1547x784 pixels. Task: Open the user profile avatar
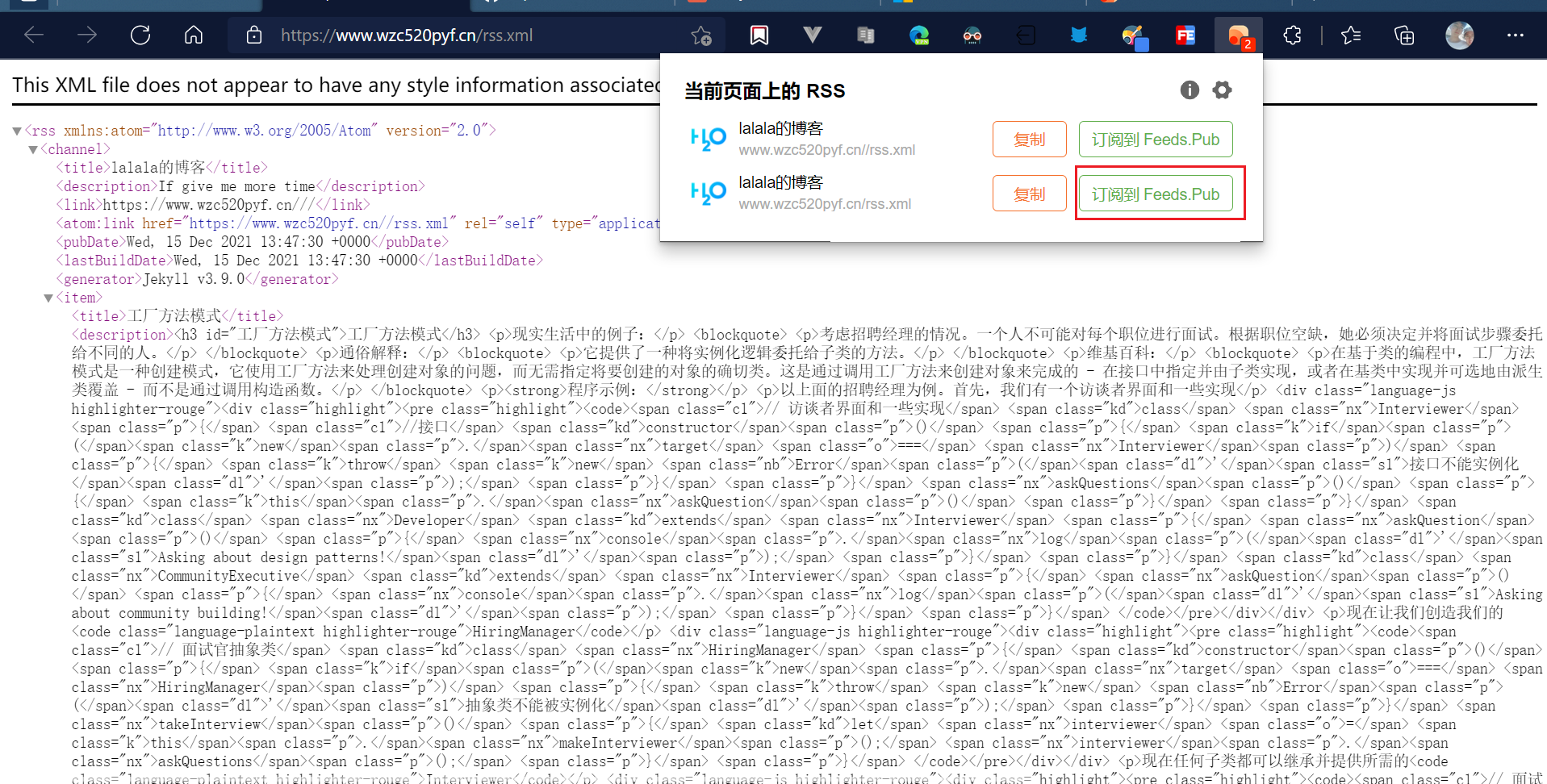[1459, 35]
